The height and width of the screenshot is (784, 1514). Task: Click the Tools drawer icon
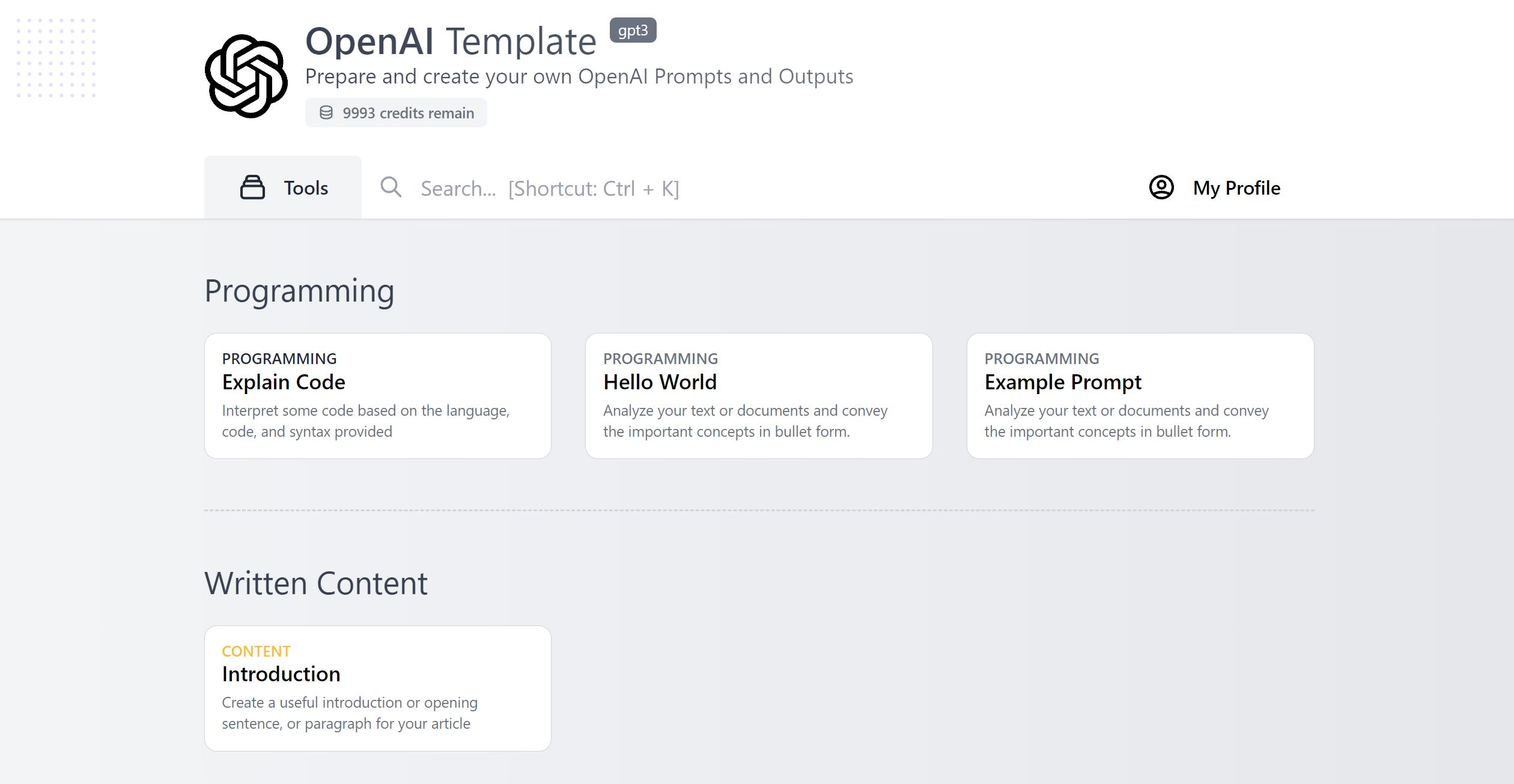(252, 187)
